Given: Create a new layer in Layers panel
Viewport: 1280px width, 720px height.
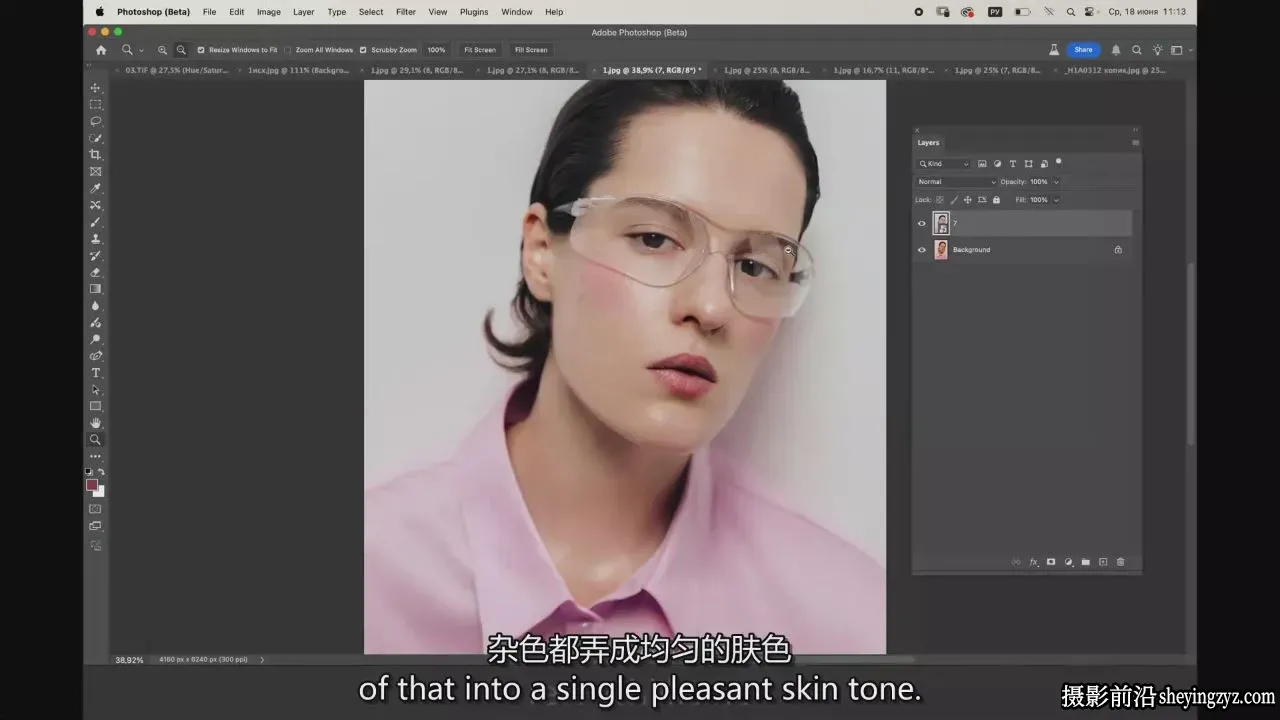Looking at the screenshot, I should [x=1103, y=562].
